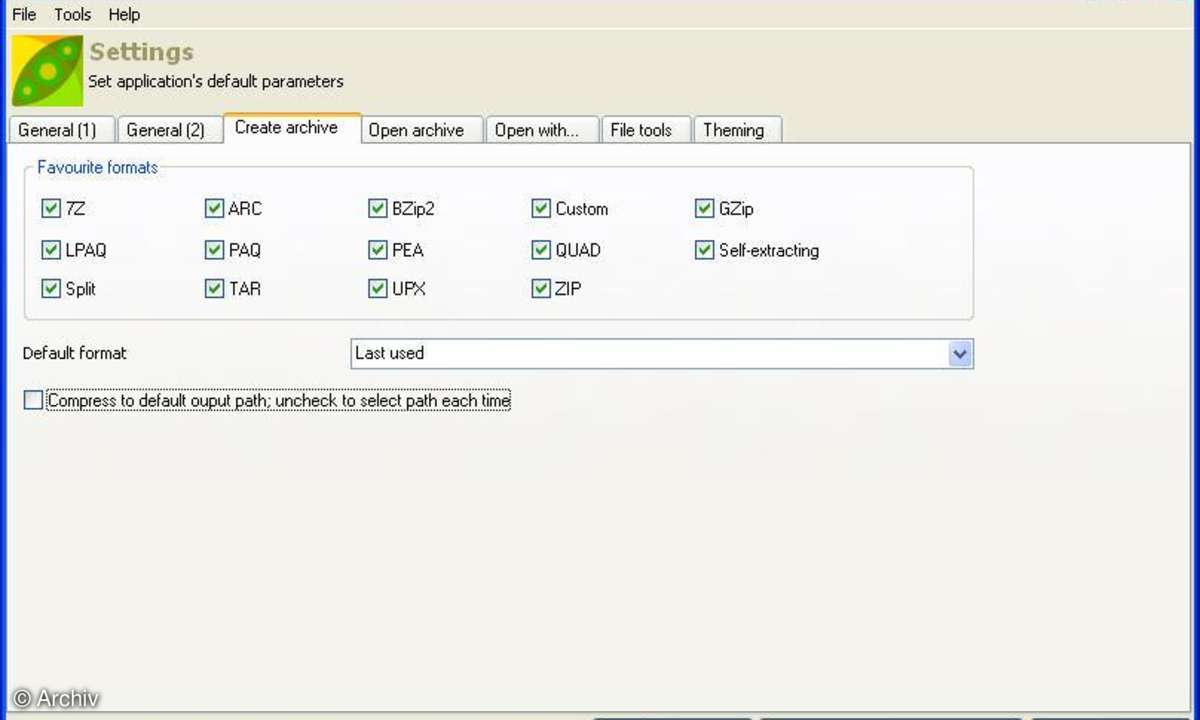
Task: Toggle the QUAD format checkbox
Action: point(541,250)
